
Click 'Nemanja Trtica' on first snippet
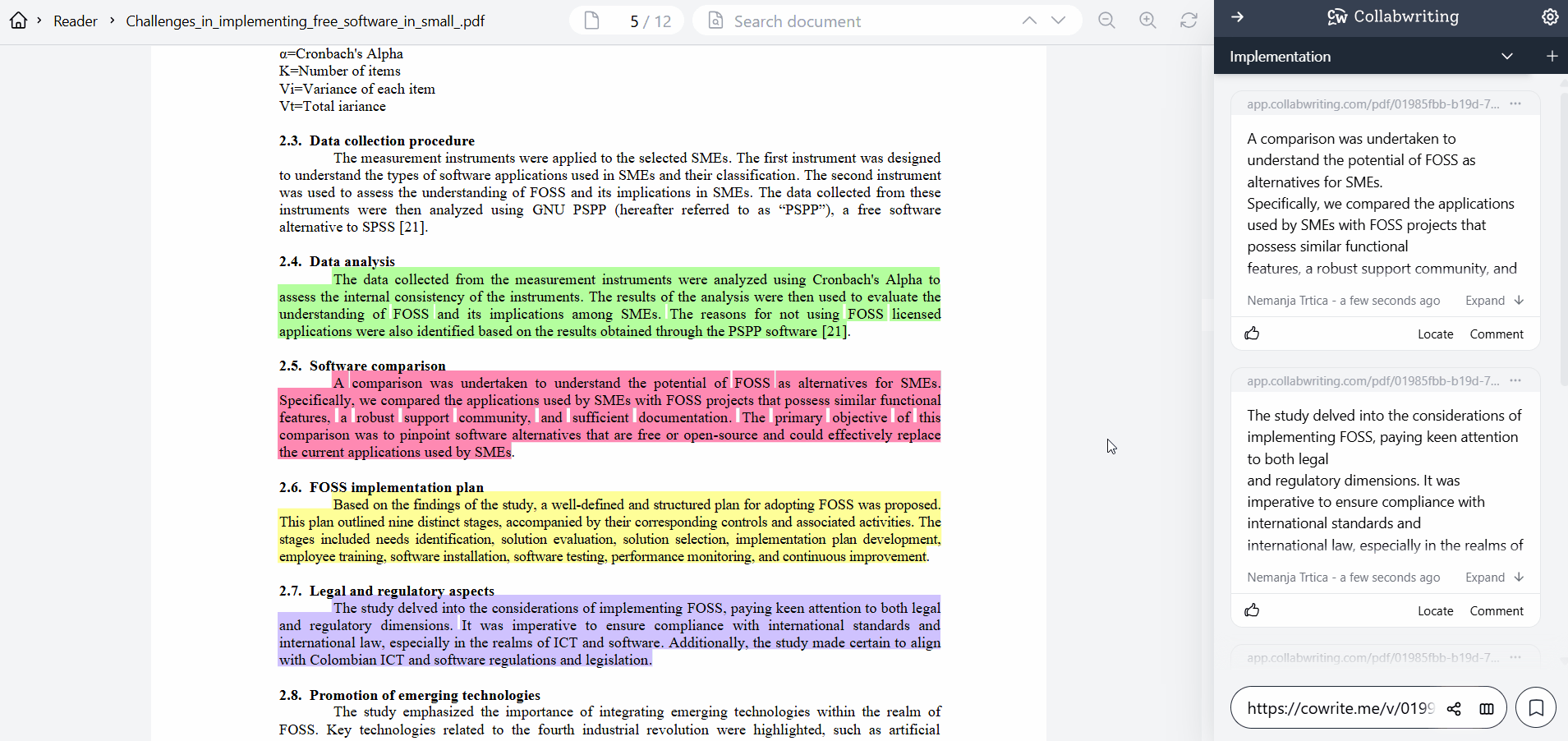click(1287, 301)
